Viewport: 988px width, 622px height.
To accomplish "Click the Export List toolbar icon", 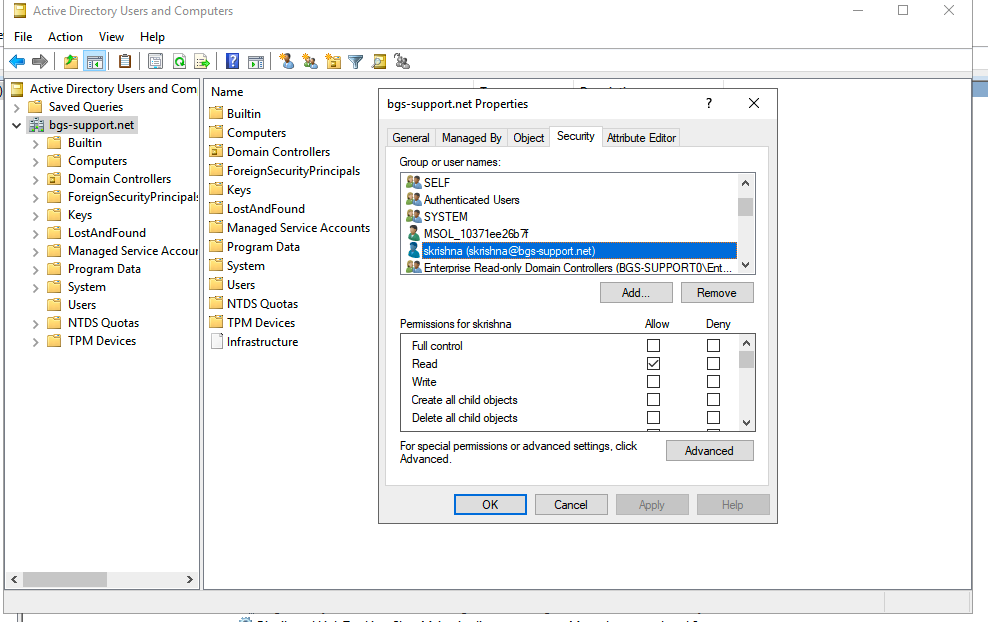I will tap(202, 62).
